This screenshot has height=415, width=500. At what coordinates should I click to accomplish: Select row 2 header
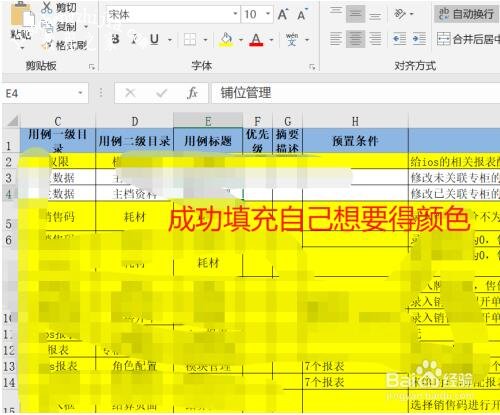[x=9, y=162]
